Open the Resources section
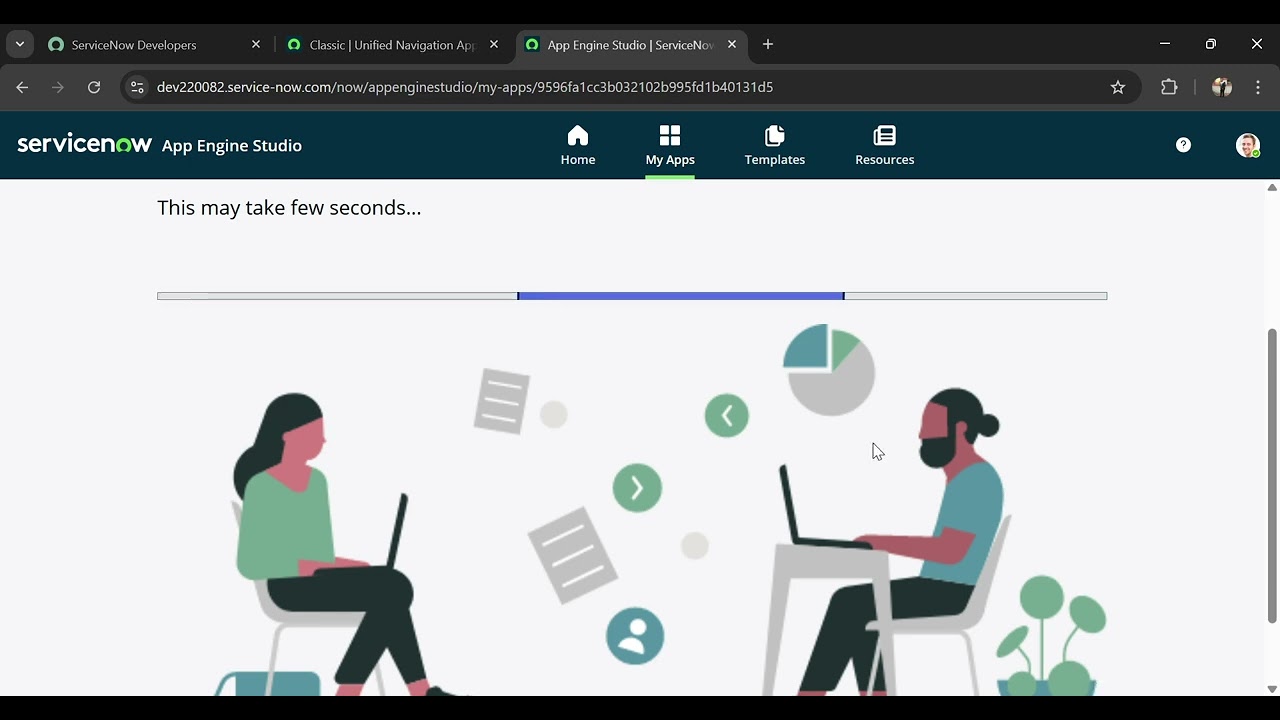This screenshot has height=720, width=1280. pos(885,146)
